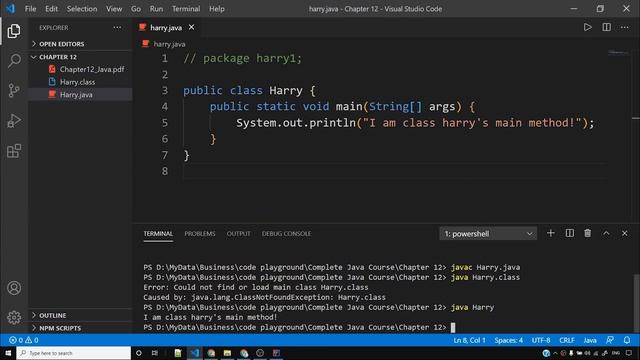Open the Search view in activity bar

(14, 61)
